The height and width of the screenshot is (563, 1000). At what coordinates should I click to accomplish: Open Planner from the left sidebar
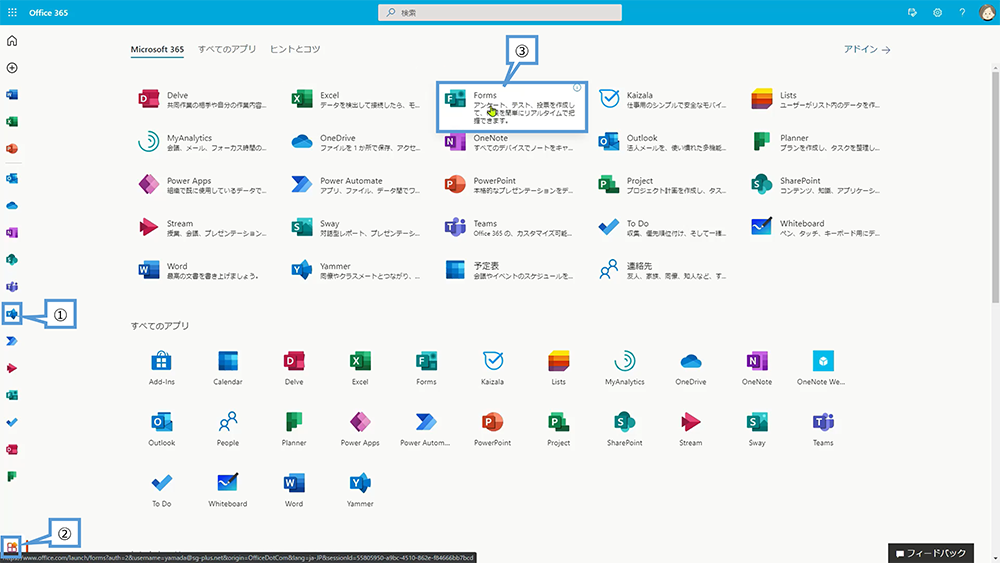[11, 476]
